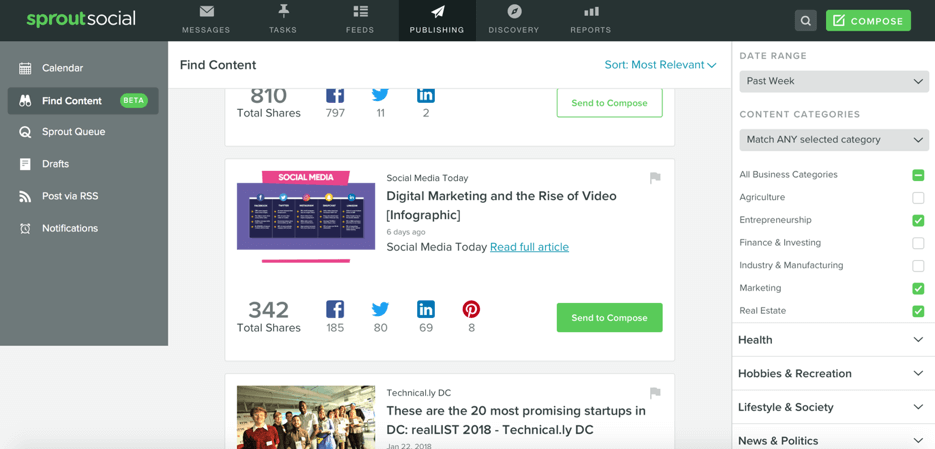Open the Tasks pin icon
The image size is (935, 449).
283,11
